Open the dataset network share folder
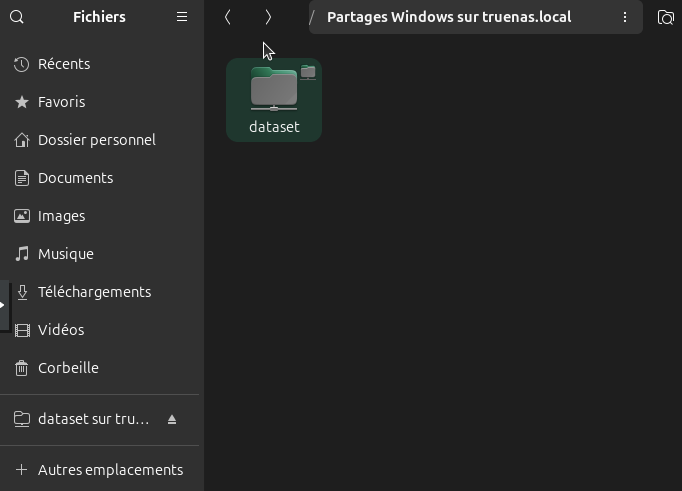This screenshot has height=491, width=682. coord(274,99)
